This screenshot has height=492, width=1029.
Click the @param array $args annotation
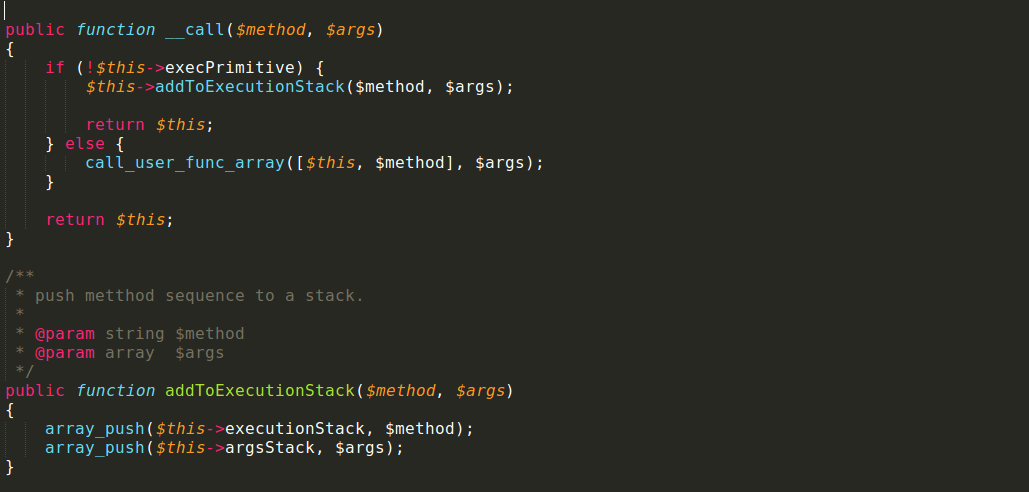(x=130, y=353)
